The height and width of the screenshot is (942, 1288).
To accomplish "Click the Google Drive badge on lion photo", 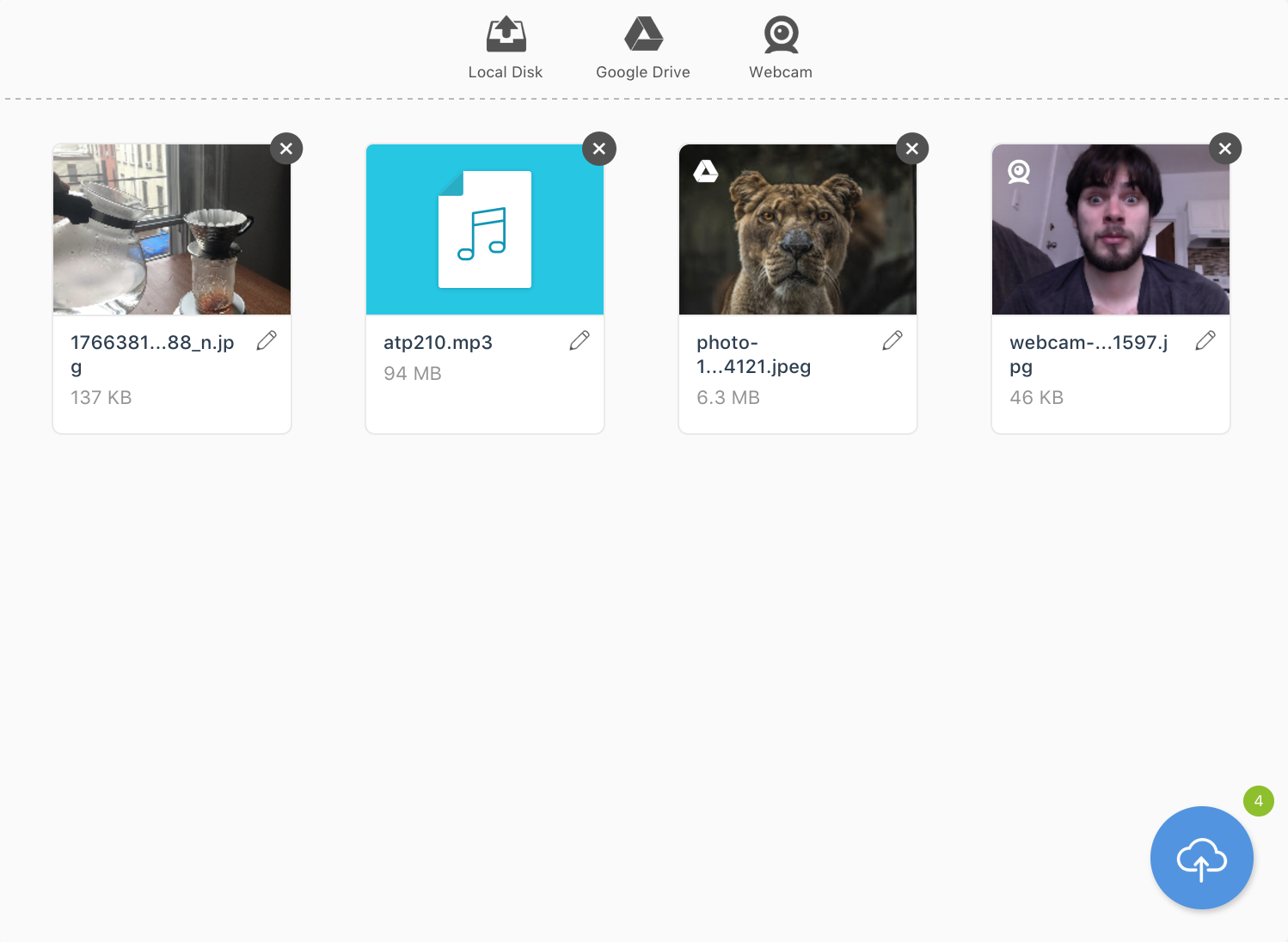I will click(706, 171).
